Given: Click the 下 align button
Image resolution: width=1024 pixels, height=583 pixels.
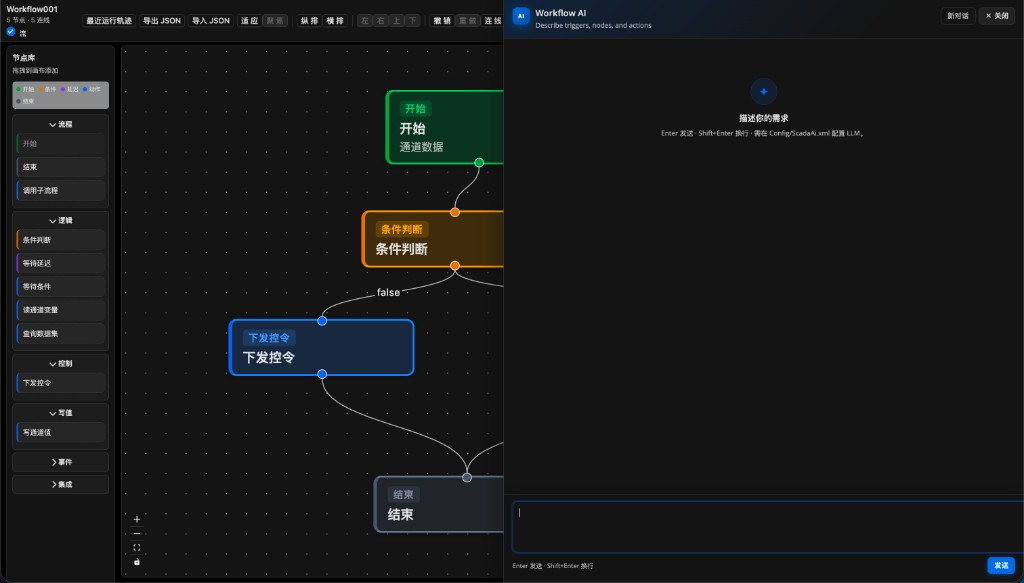Looking at the screenshot, I should (x=412, y=21).
